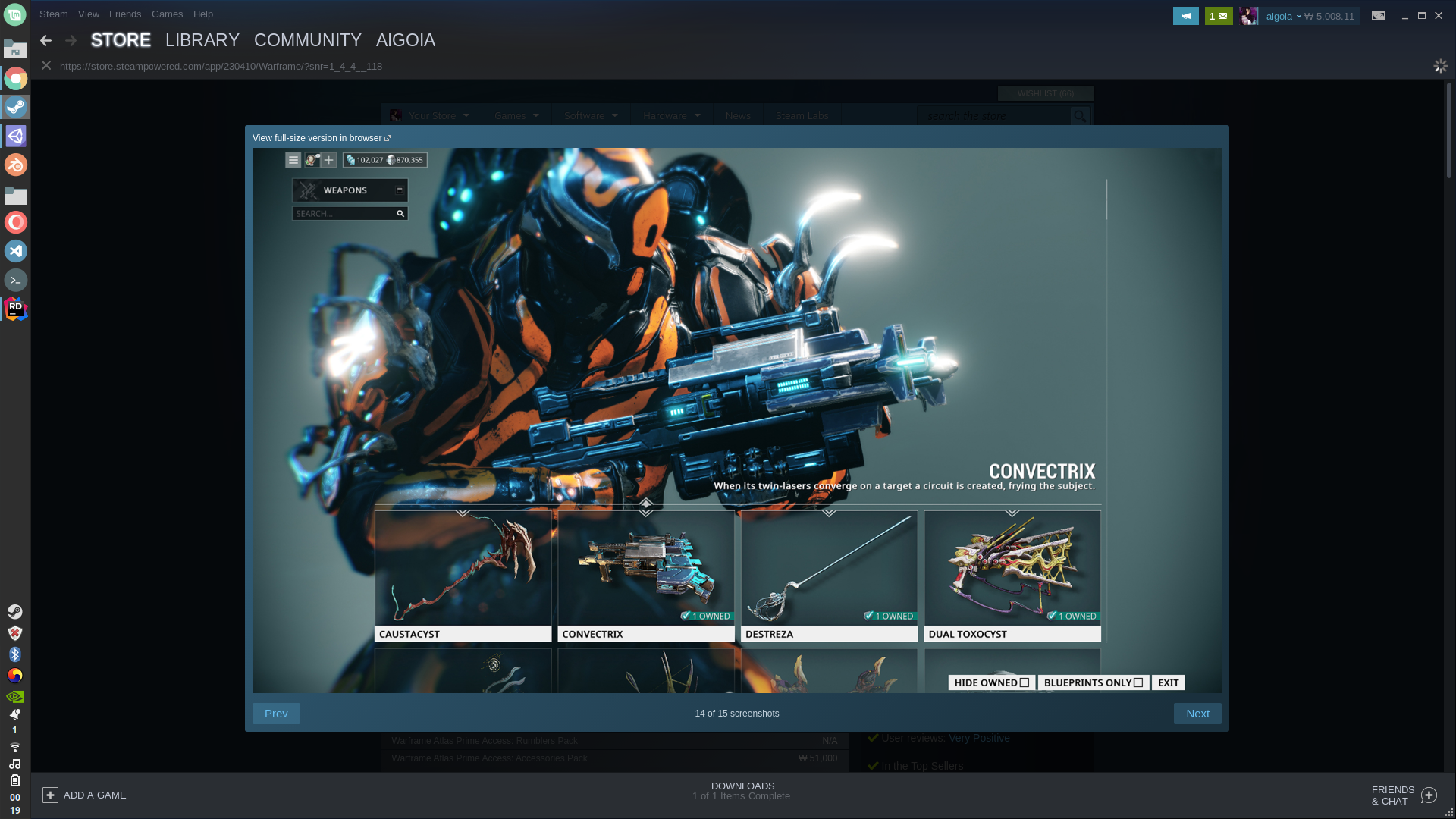The width and height of the screenshot is (1456, 819).
Task: Open the sound music-note tray icon
Action: coord(15,764)
